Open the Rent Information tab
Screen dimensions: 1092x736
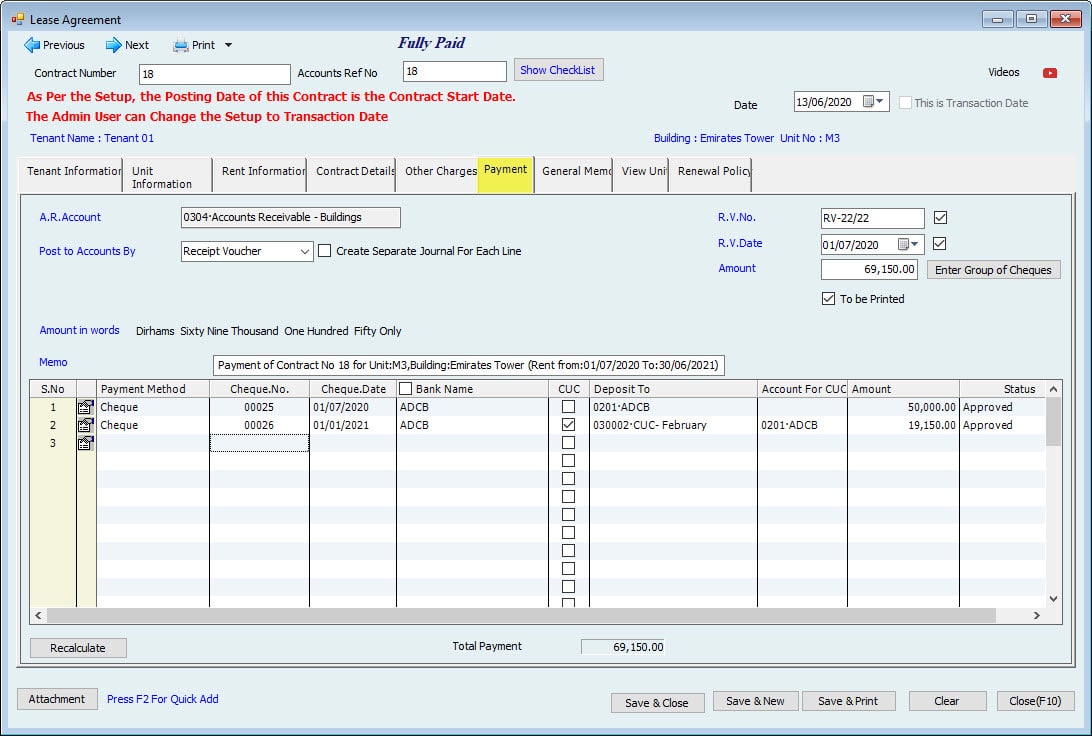(259, 174)
